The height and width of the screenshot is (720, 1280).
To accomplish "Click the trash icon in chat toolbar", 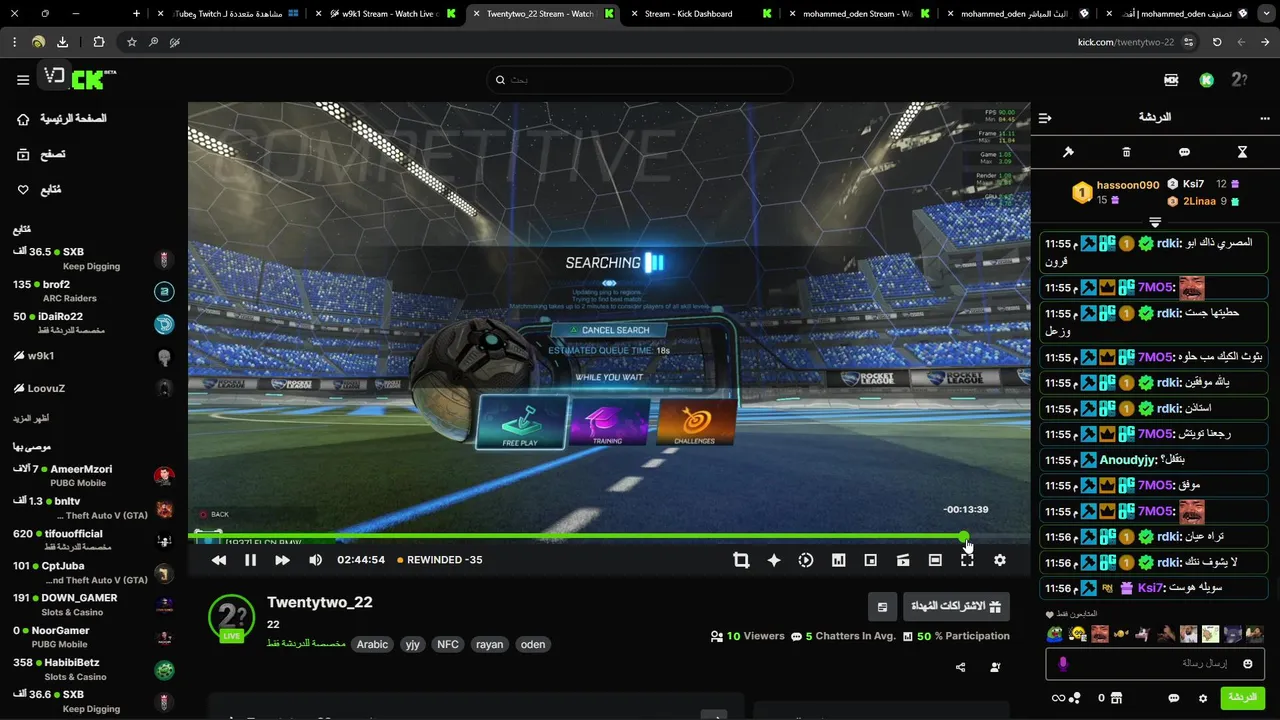I will pos(1126,152).
